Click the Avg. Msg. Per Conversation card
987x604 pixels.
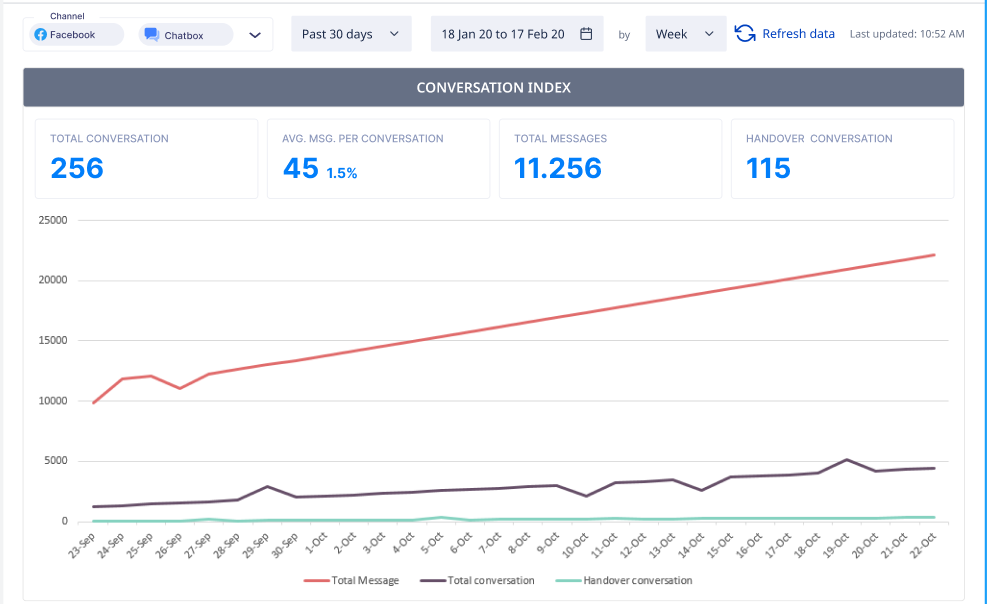(378, 158)
